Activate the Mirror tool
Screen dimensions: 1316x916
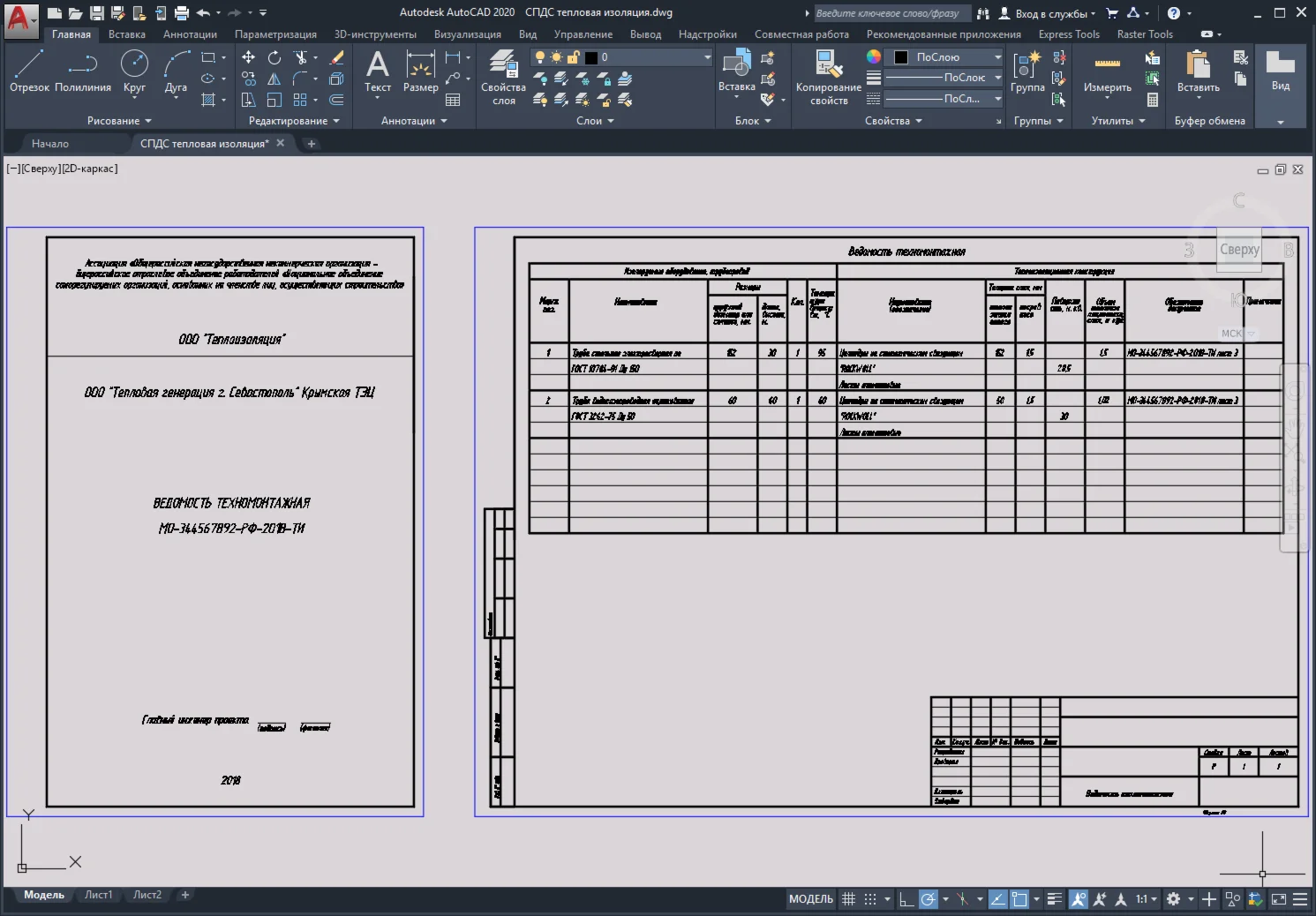coord(274,79)
